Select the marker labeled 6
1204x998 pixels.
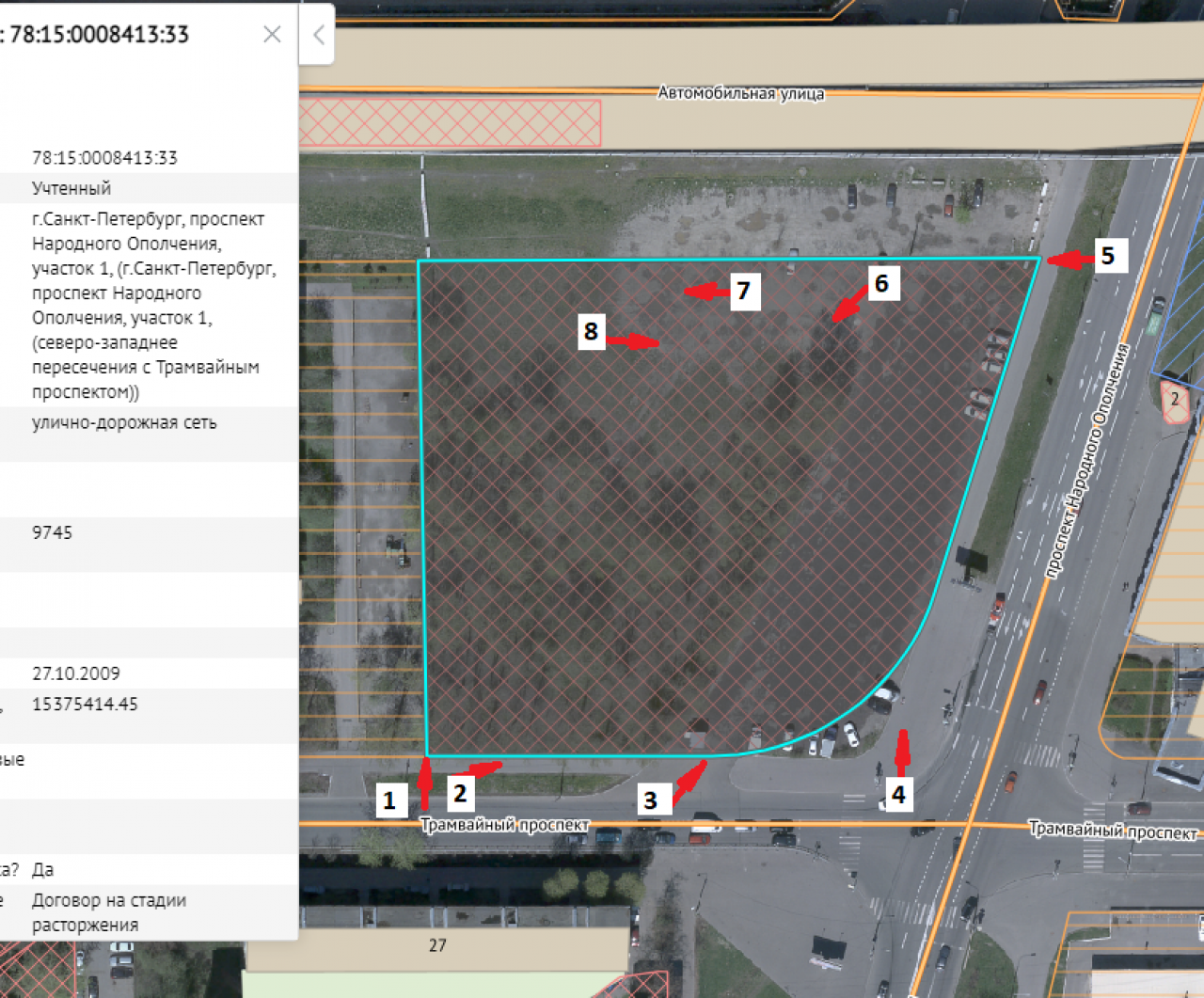click(x=881, y=283)
